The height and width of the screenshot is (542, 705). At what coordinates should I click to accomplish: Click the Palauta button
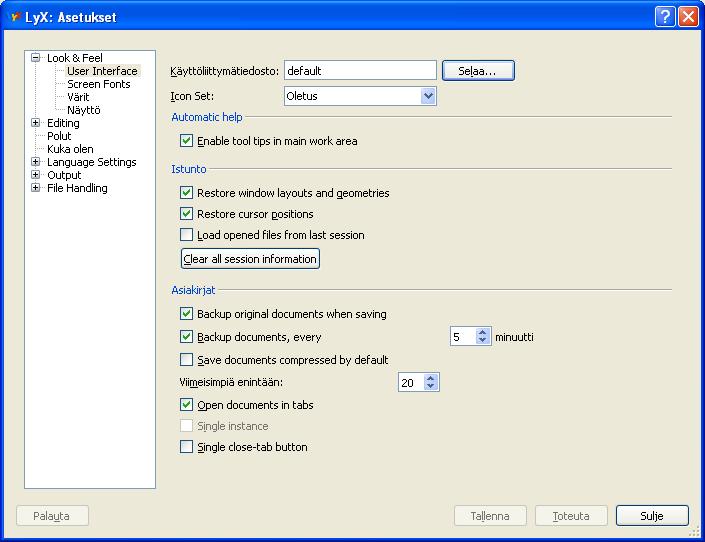[x=52, y=515]
